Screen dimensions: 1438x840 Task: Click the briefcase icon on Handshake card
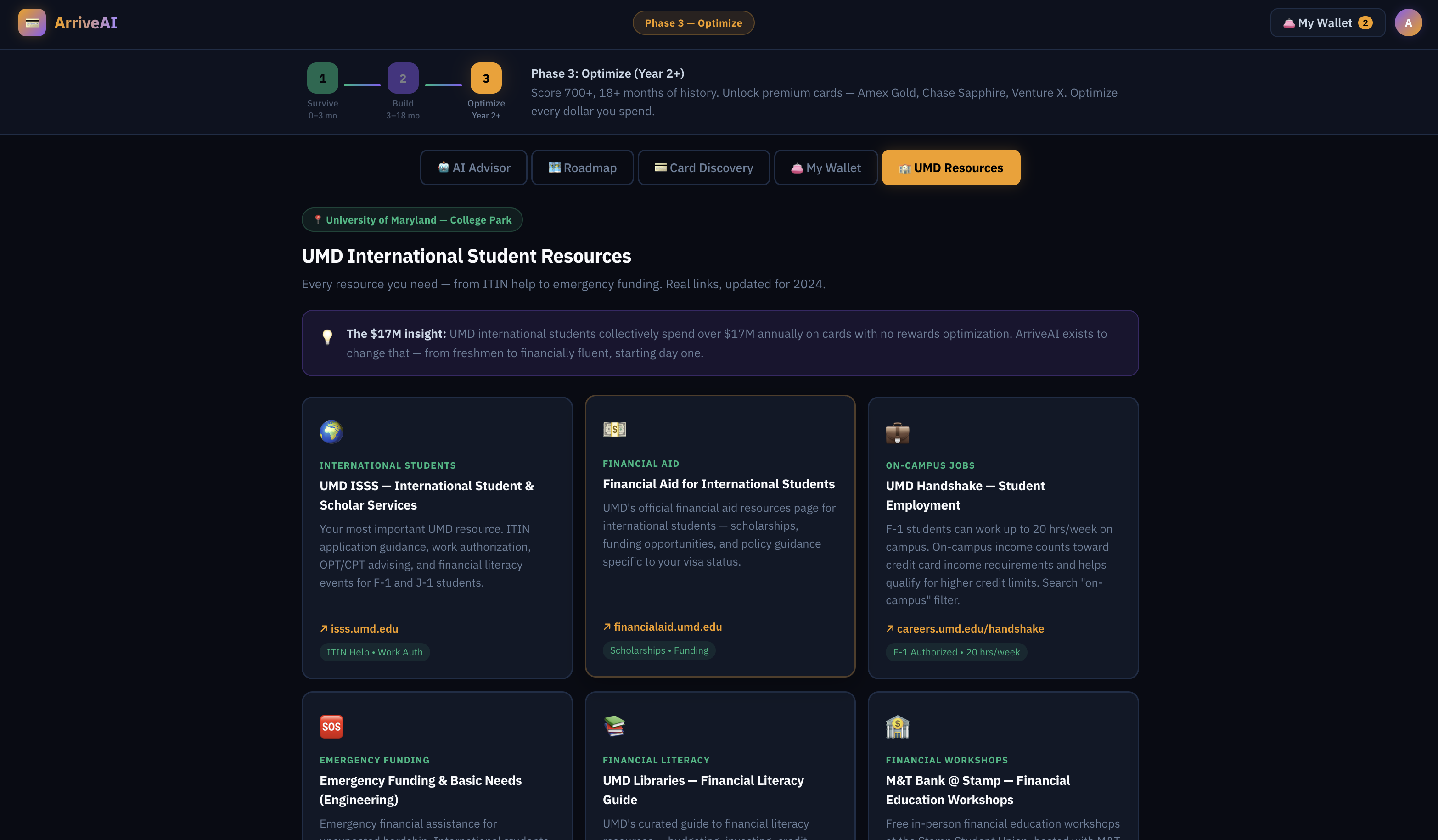click(897, 433)
